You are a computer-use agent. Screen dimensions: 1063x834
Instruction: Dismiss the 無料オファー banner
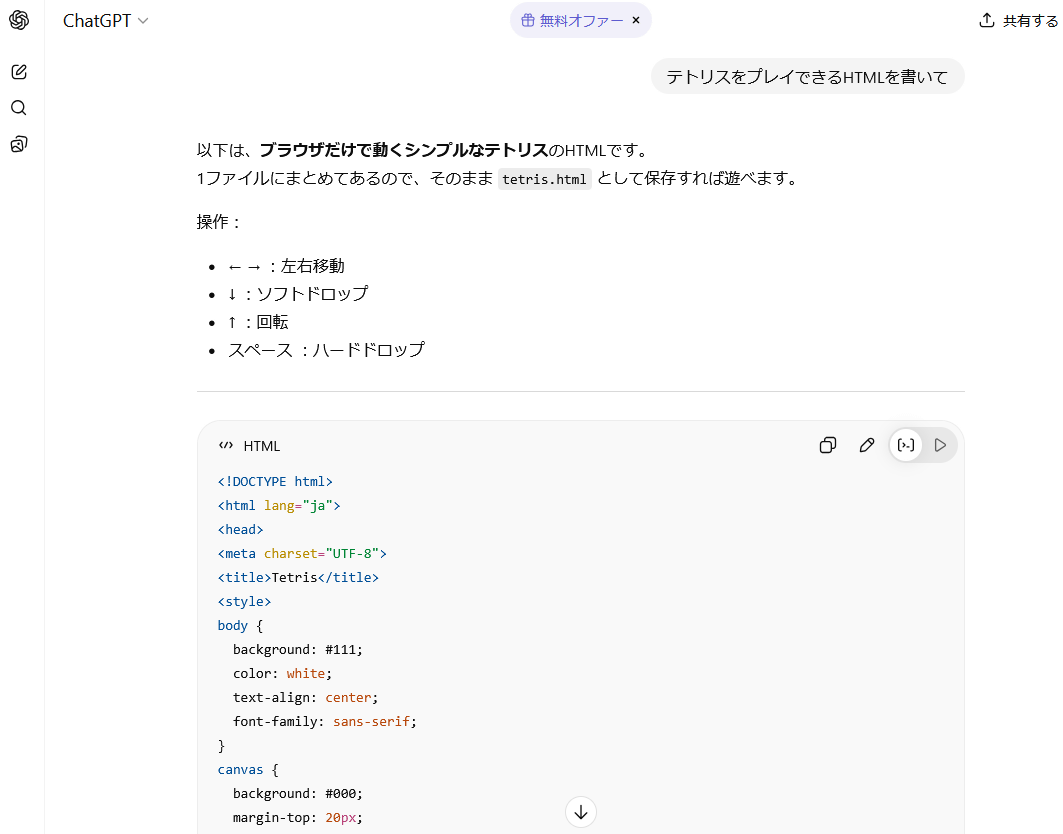636,20
